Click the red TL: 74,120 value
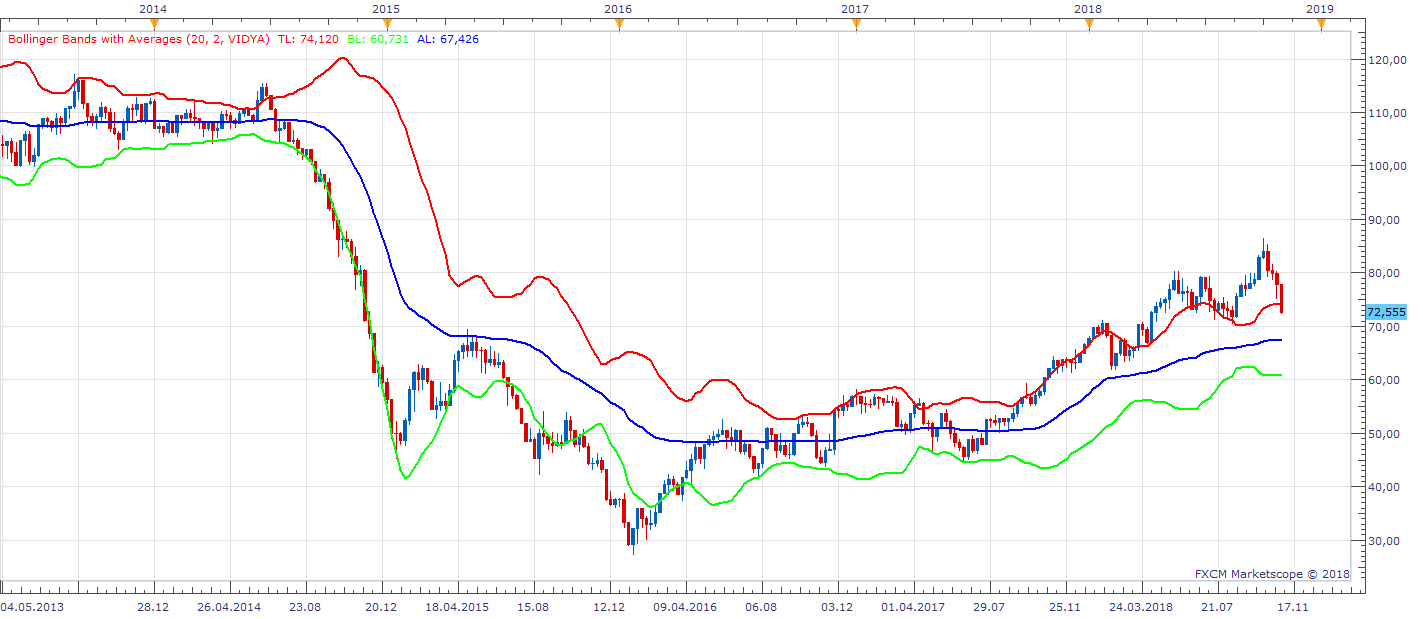This screenshot has height=619, width=1423. pos(309,40)
